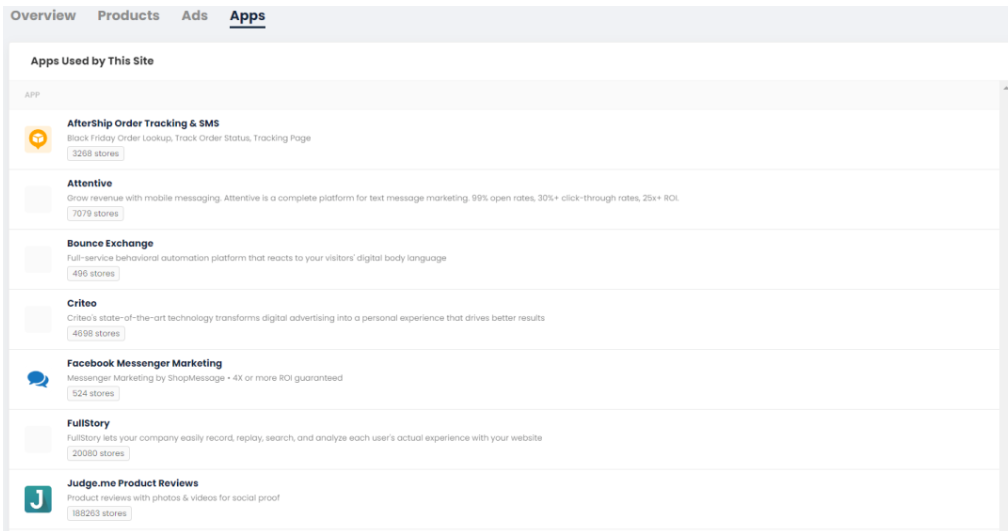Click the AfterShip orange box icon
Image resolution: width=1008 pixels, height=531 pixels.
pyautogui.click(x=38, y=139)
